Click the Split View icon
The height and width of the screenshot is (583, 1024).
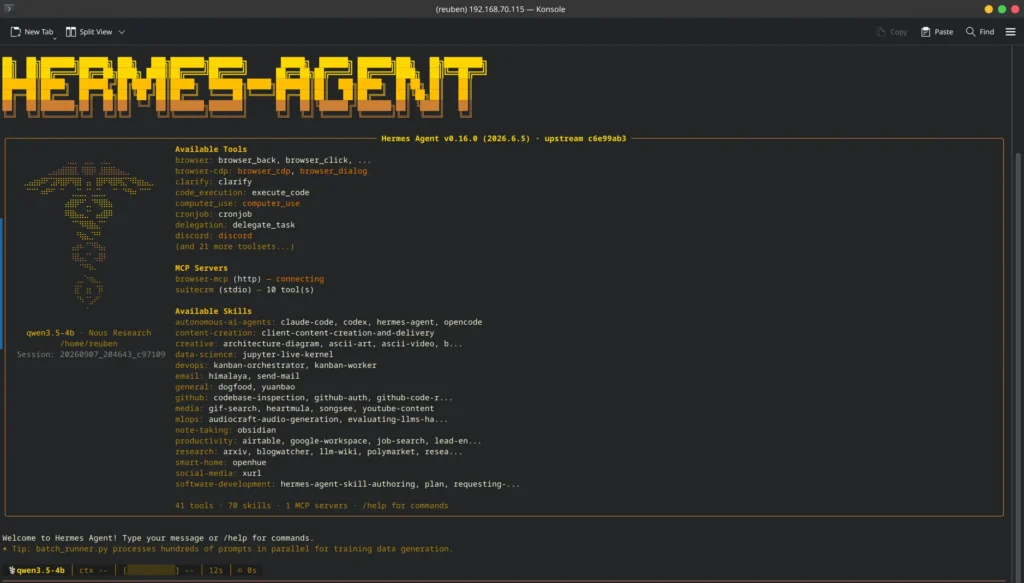click(71, 31)
